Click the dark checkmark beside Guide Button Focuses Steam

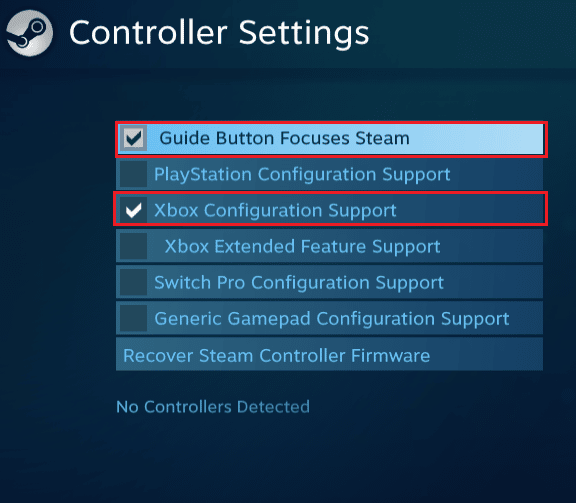coord(133,138)
